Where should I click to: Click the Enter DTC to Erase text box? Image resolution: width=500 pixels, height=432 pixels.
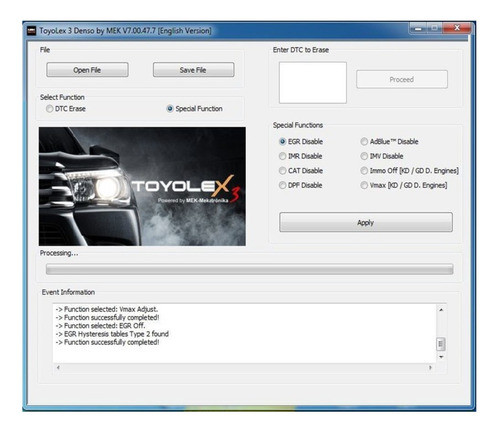click(x=313, y=83)
